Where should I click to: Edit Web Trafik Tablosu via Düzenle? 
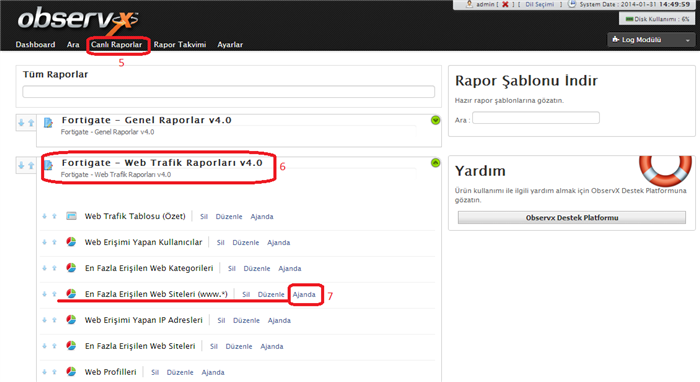pos(229,217)
